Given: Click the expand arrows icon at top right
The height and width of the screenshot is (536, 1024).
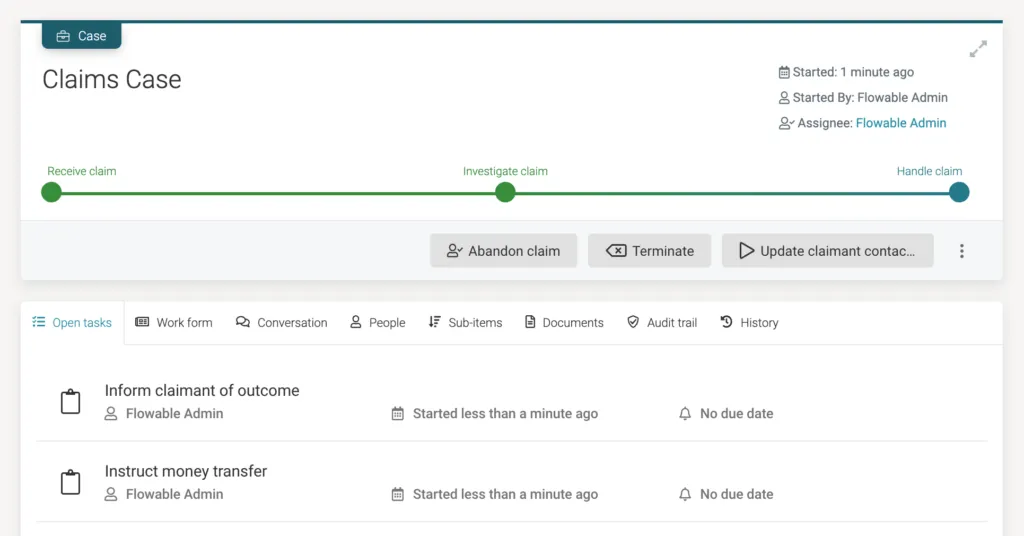Looking at the screenshot, I should (978, 49).
